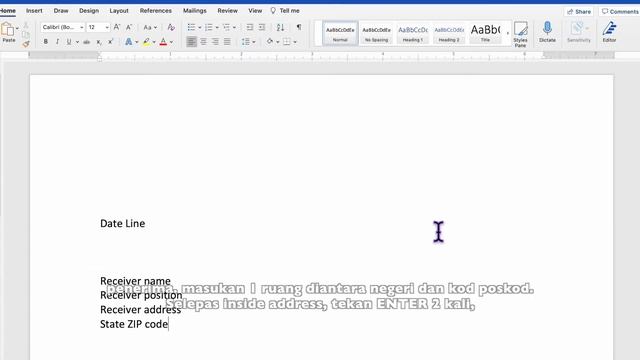Expand the styles gallery arrow

(508, 33)
